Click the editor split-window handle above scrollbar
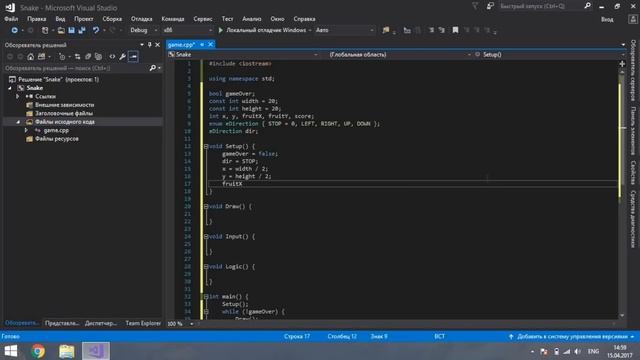This screenshot has height=360, width=640. (622, 64)
